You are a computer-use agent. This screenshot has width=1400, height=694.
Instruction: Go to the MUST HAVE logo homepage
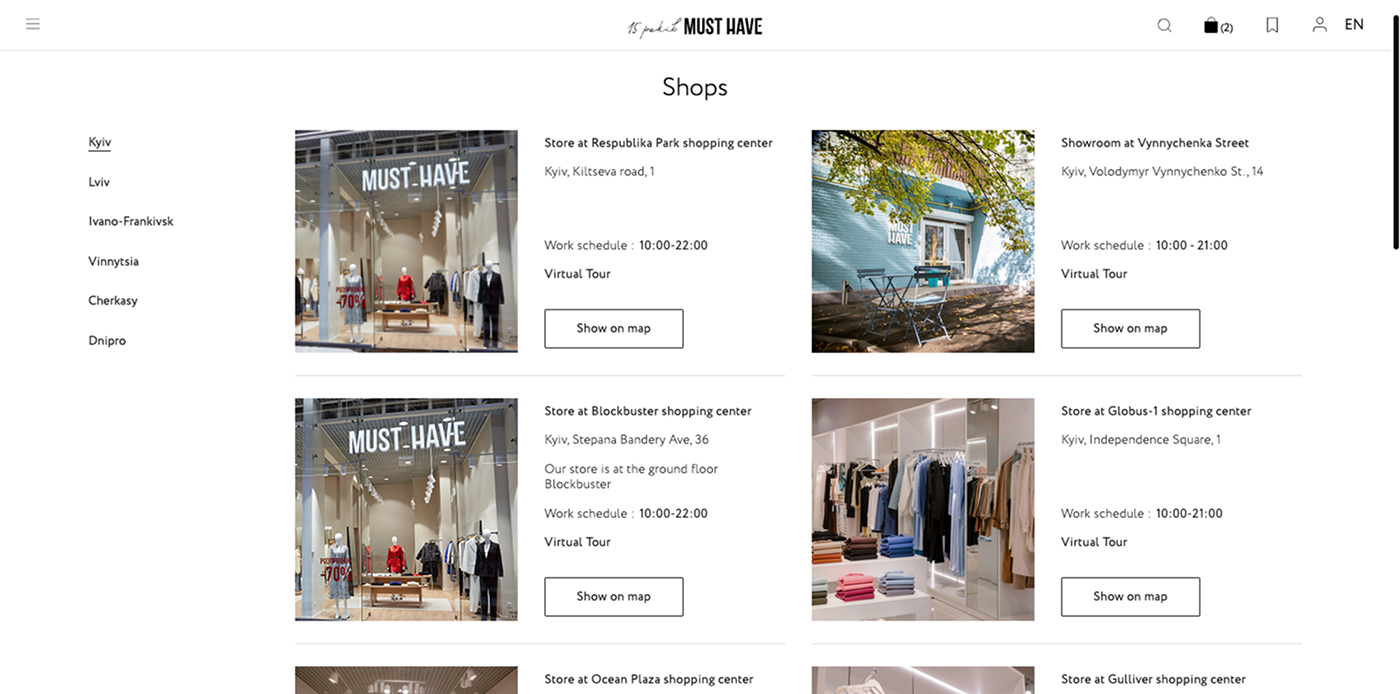pyautogui.click(x=695, y=26)
